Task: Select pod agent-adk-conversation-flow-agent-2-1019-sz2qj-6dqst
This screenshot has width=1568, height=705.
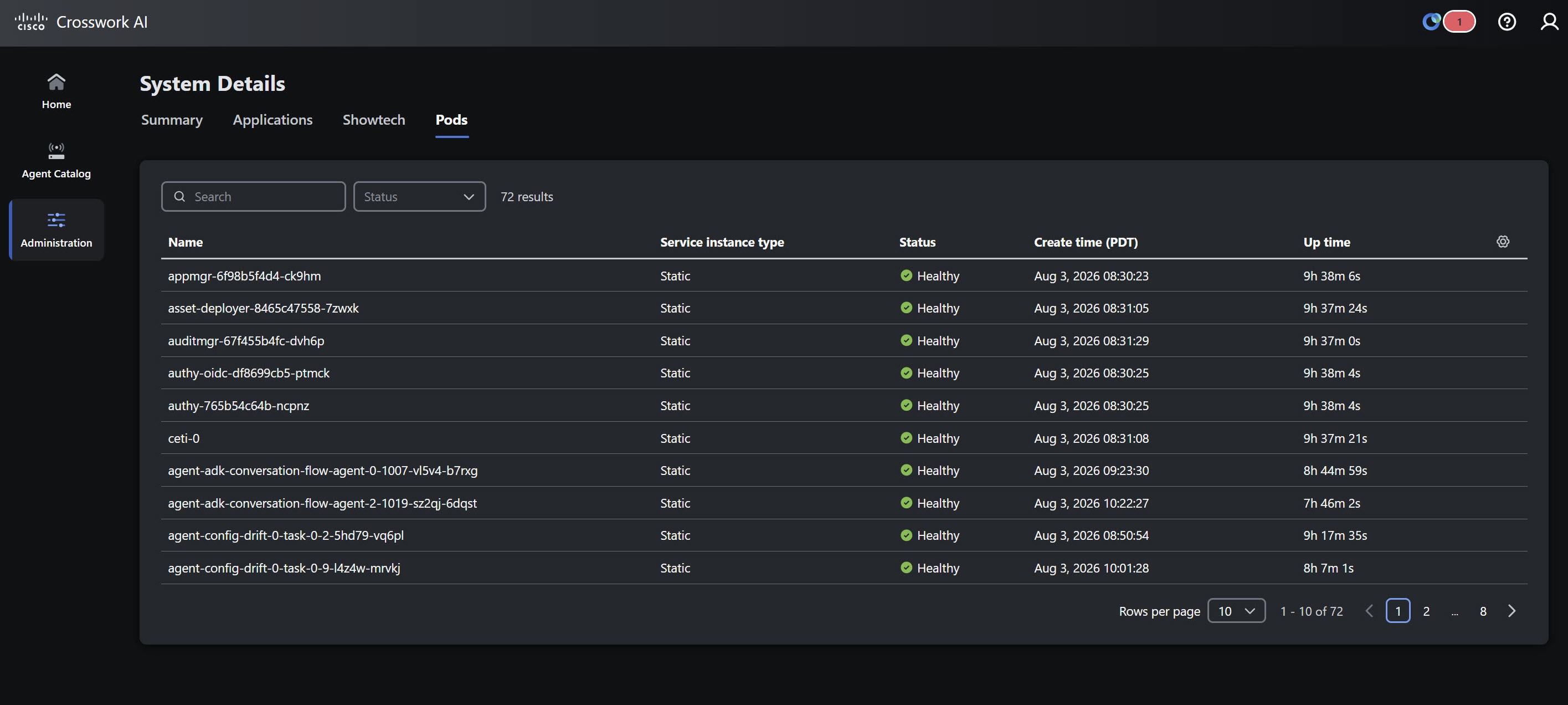Action: click(x=322, y=503)
